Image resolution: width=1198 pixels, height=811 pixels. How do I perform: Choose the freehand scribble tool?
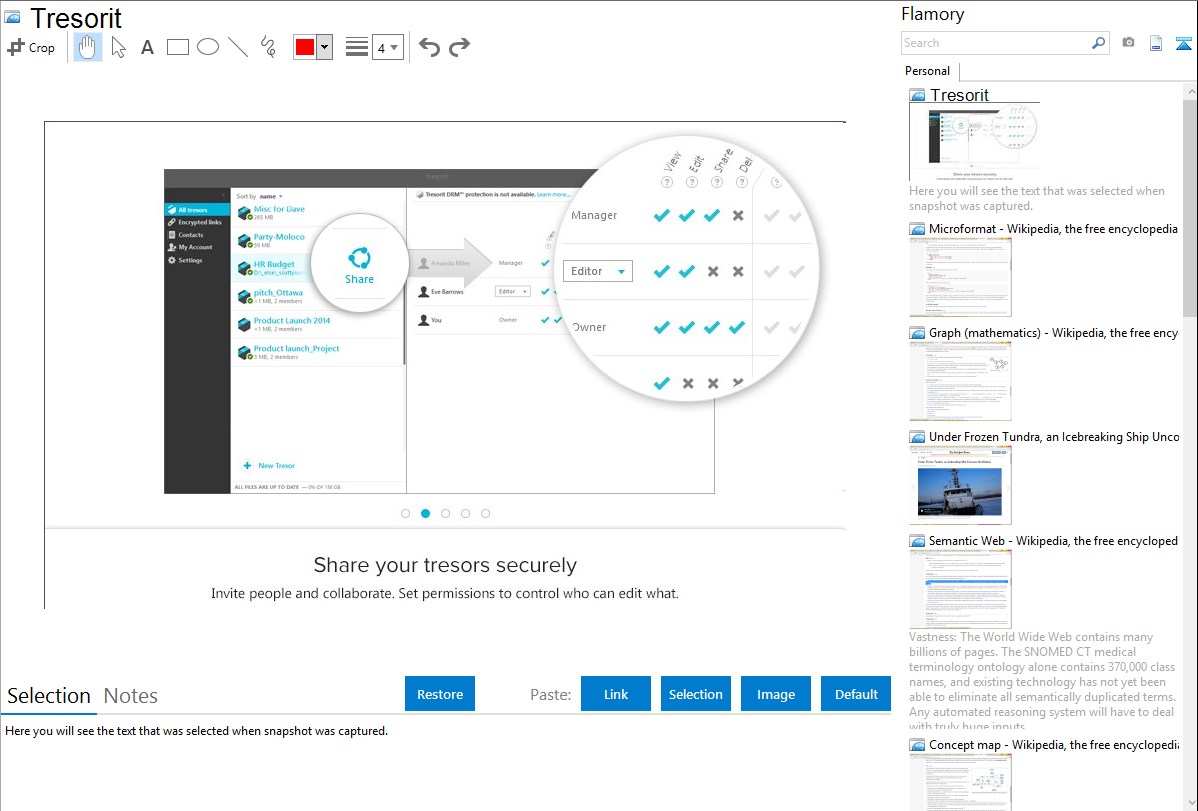267,47
